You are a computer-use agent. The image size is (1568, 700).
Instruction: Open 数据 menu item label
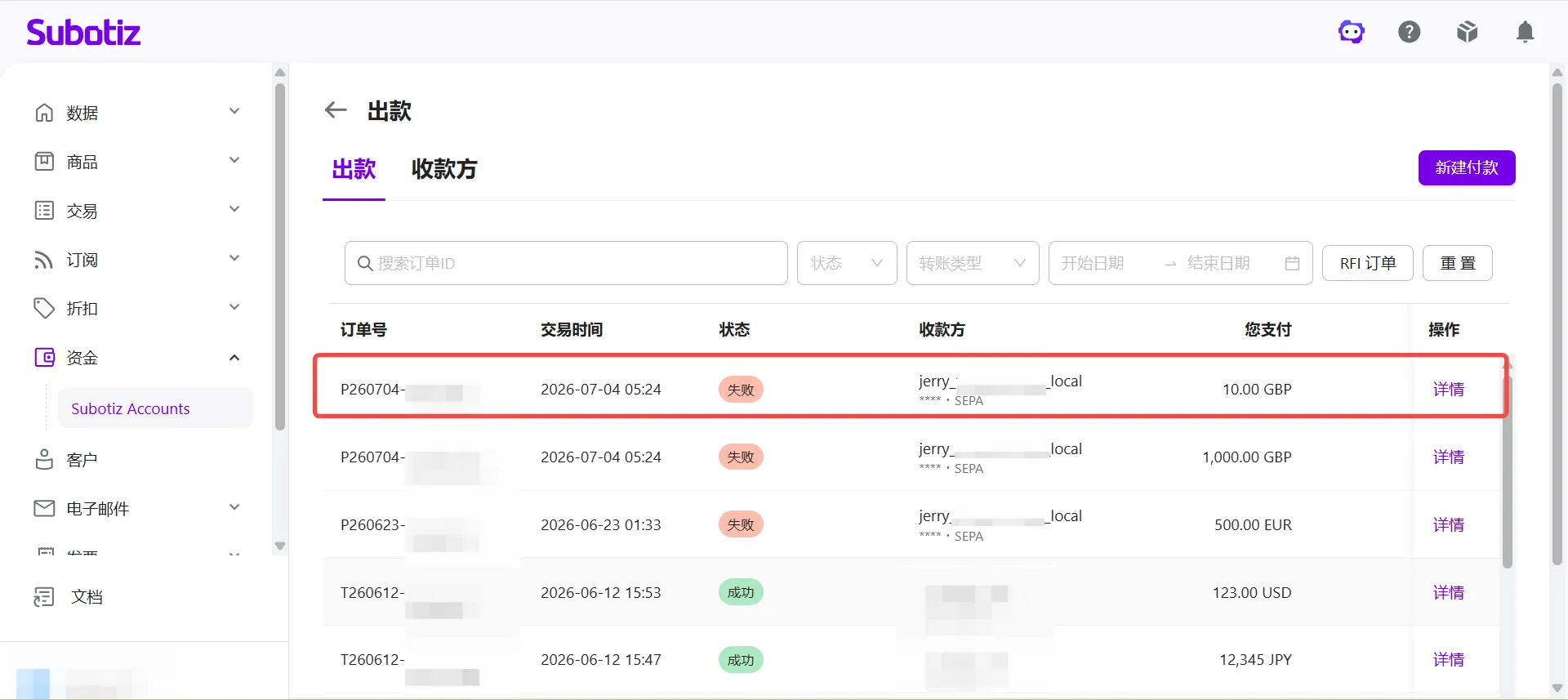pos(82,113)
